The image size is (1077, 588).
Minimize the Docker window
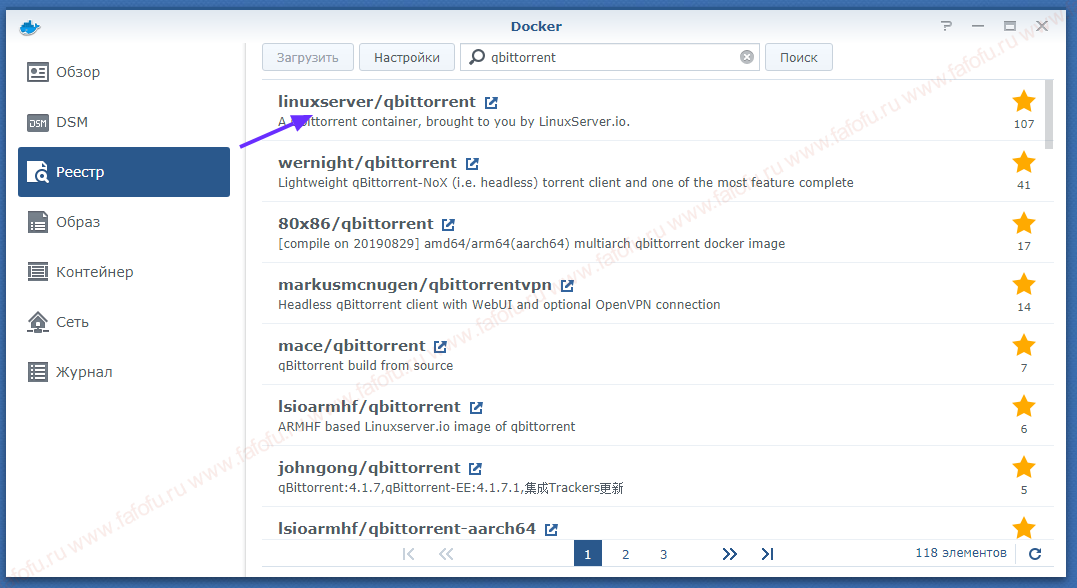978,26
